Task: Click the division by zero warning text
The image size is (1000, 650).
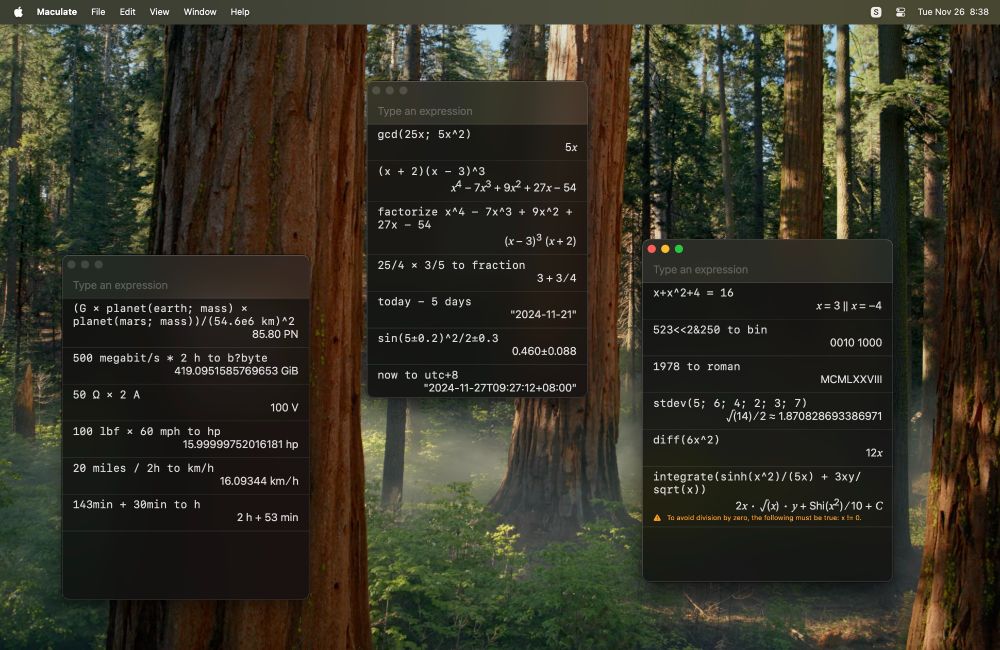Action: (764, 518)
